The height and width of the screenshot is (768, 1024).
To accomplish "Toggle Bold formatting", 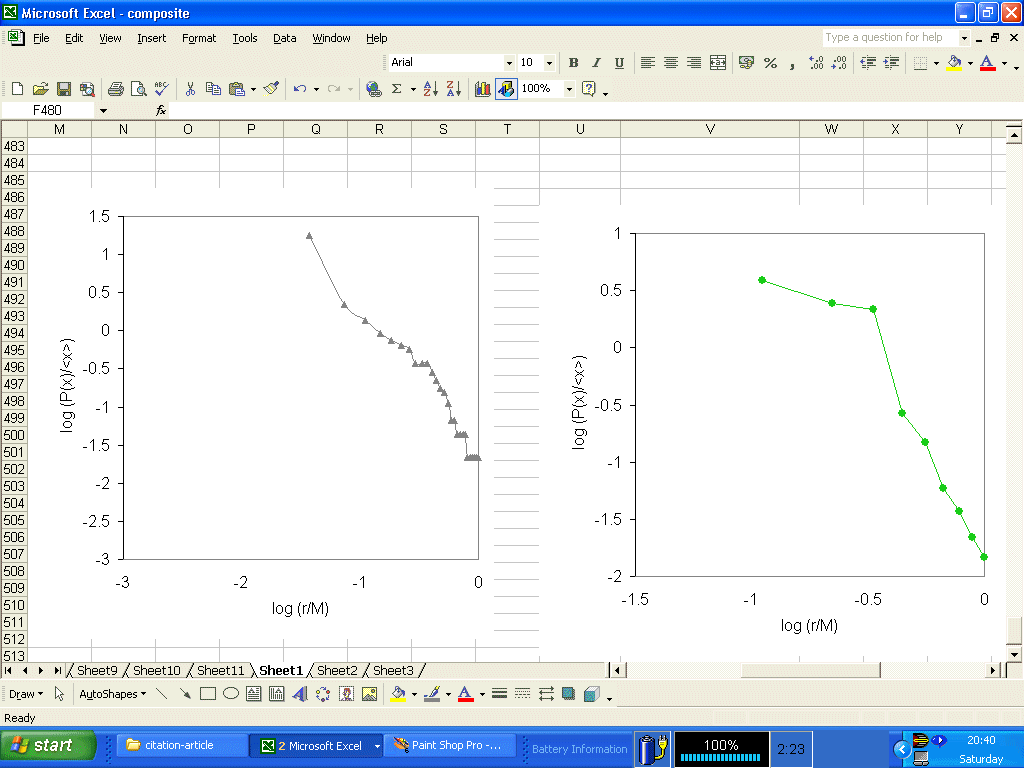I will (573, 63).
